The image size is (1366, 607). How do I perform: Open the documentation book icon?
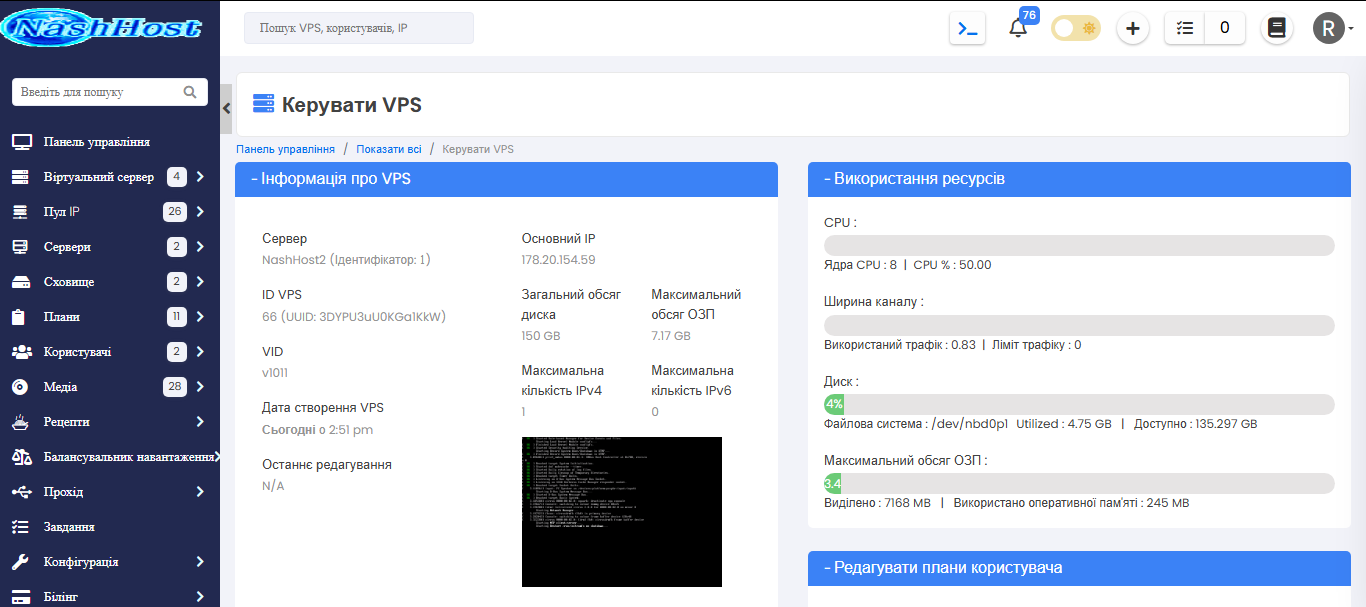(x=1276, y=28)
